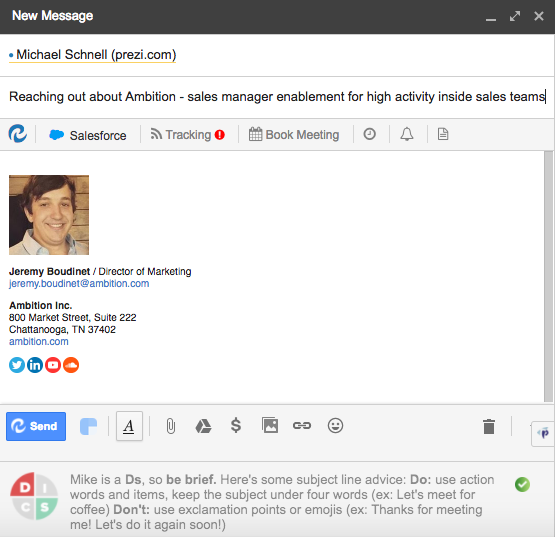This screenshot has height=537, width=555.
Task: Click the green checkmark on advice panel
Action: [x=522, y=484]
